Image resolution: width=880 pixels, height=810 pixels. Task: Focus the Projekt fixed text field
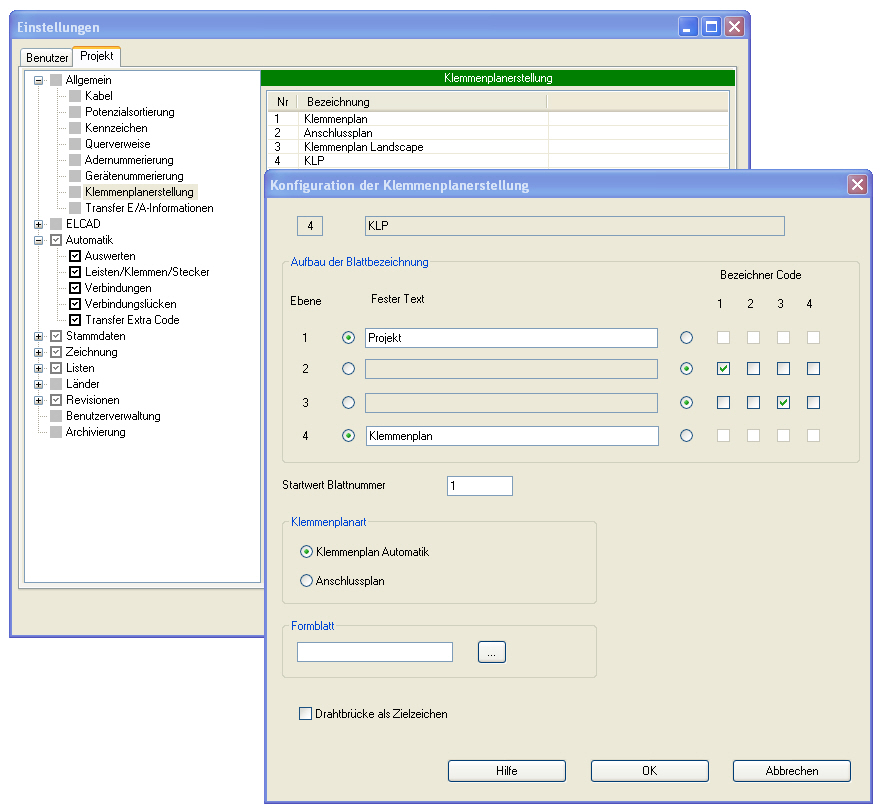coord(511,338)
